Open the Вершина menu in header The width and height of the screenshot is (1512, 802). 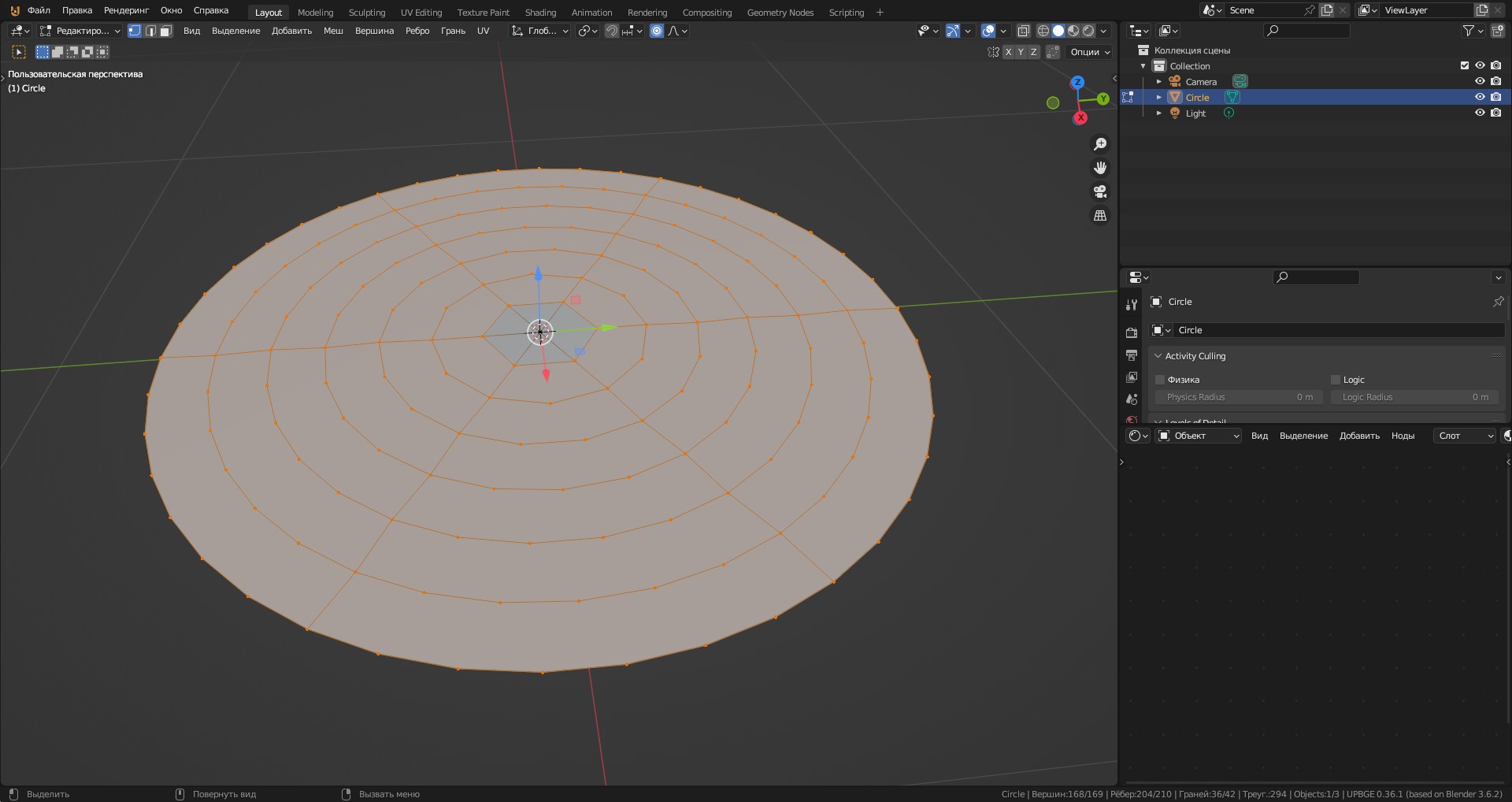pyautogui.click(x=374, y=31)
